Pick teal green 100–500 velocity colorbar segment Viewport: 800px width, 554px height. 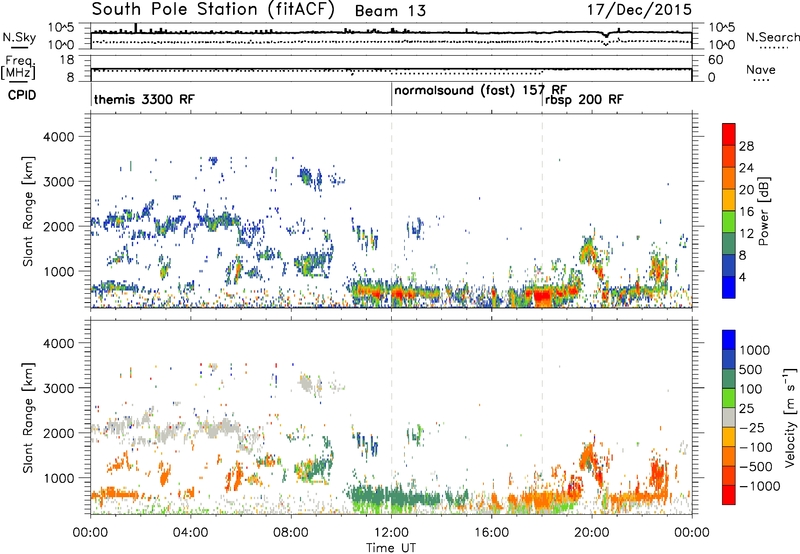[729, 379]
